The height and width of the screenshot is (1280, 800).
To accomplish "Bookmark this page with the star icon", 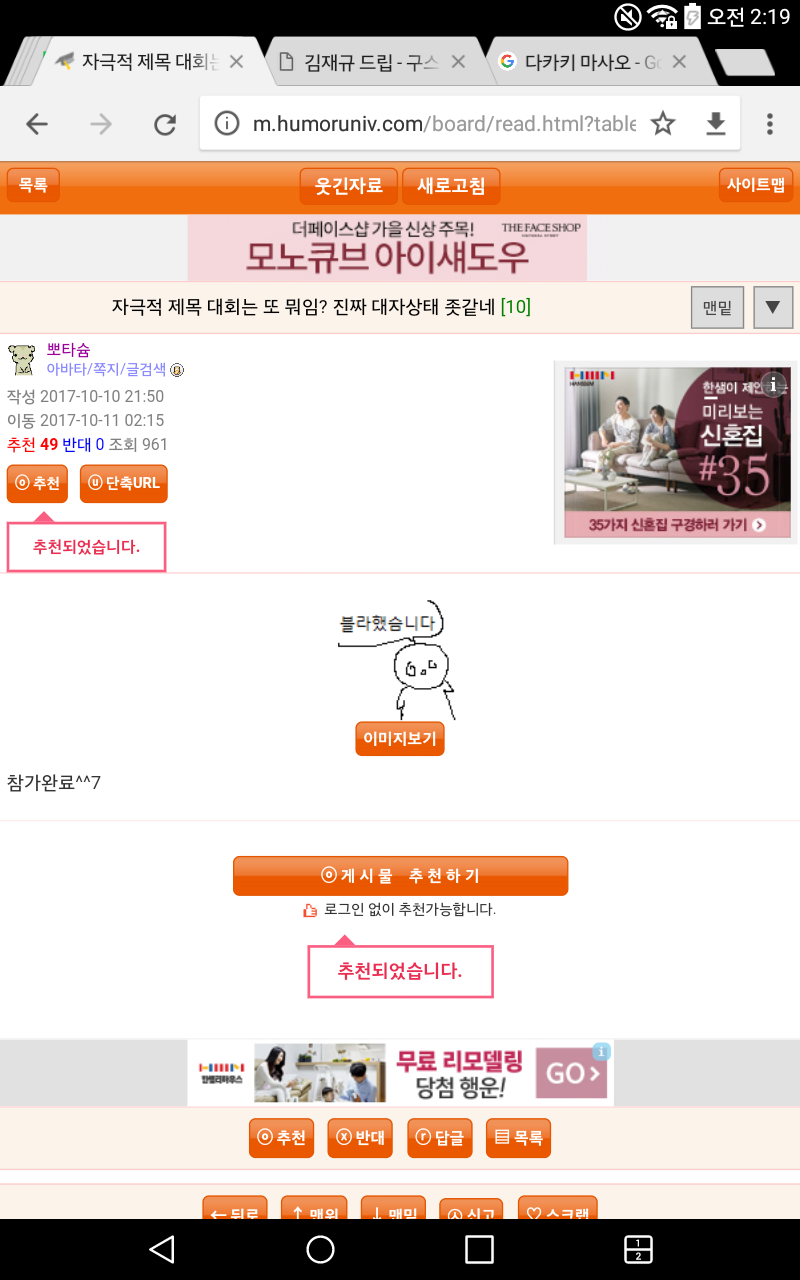I will click(x=663, y=123).
